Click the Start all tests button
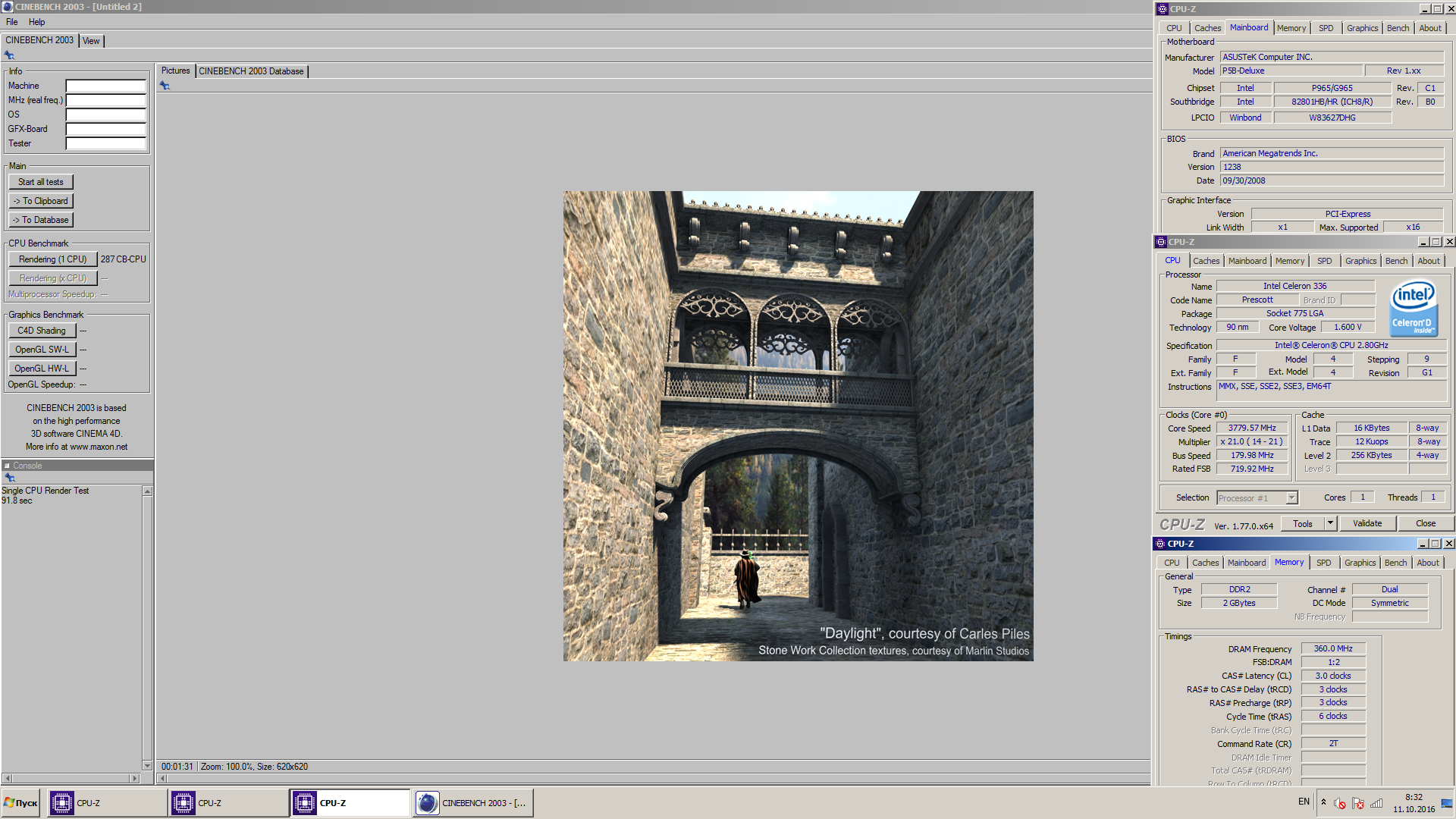 point(41,182)
